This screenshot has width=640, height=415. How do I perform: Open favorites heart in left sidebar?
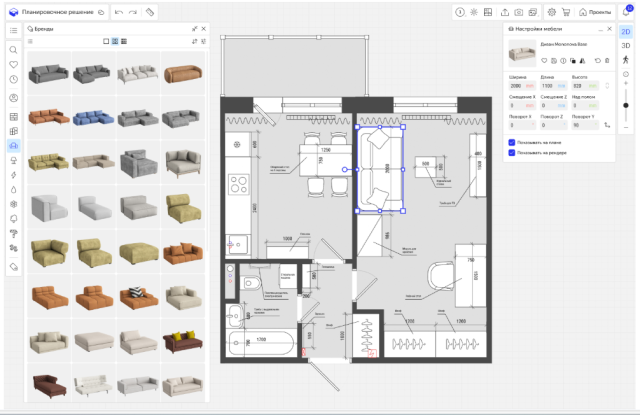click(x=13, y=65)
